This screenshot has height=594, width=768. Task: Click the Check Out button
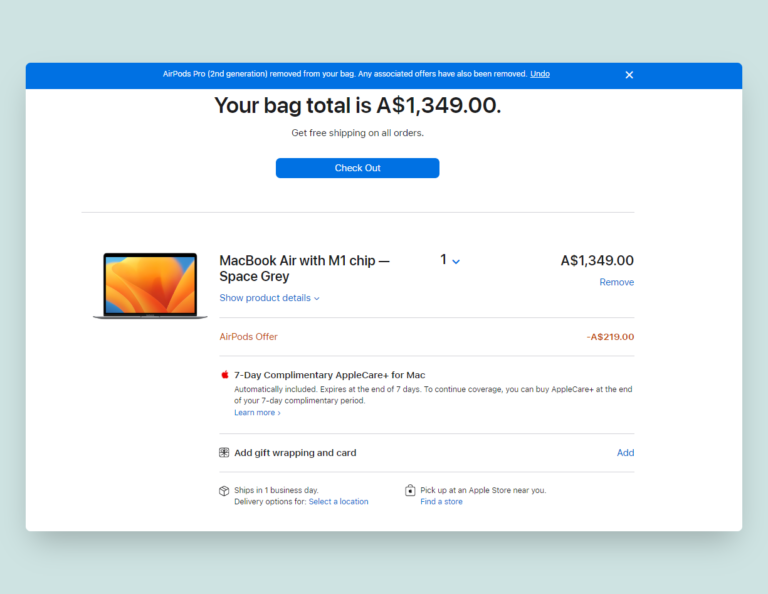pos(358,168)
